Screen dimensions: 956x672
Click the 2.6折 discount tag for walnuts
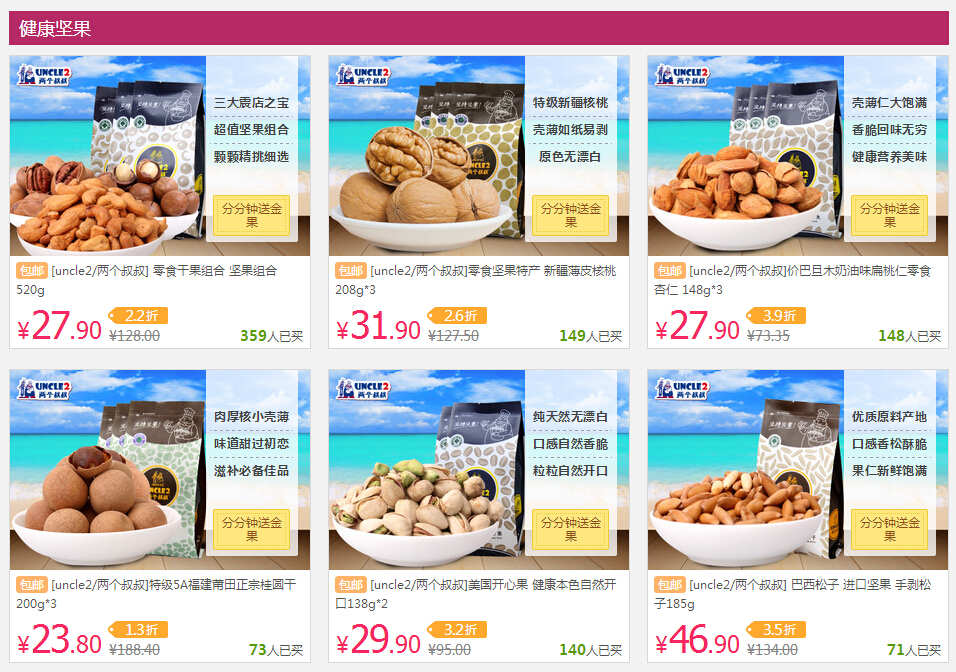tap(457, 315)
